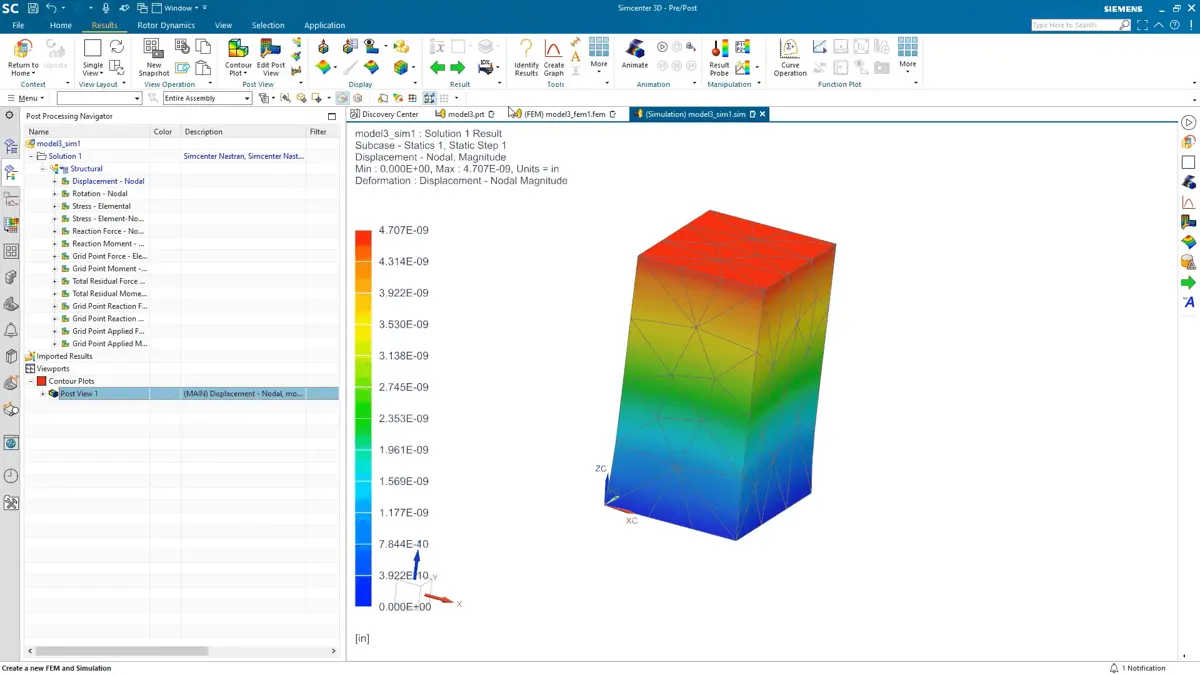Image resolution: width=1200 pixels, height=675 pixels.
Task: Select the Viewports tree item
Action: (x=52, y=369)
